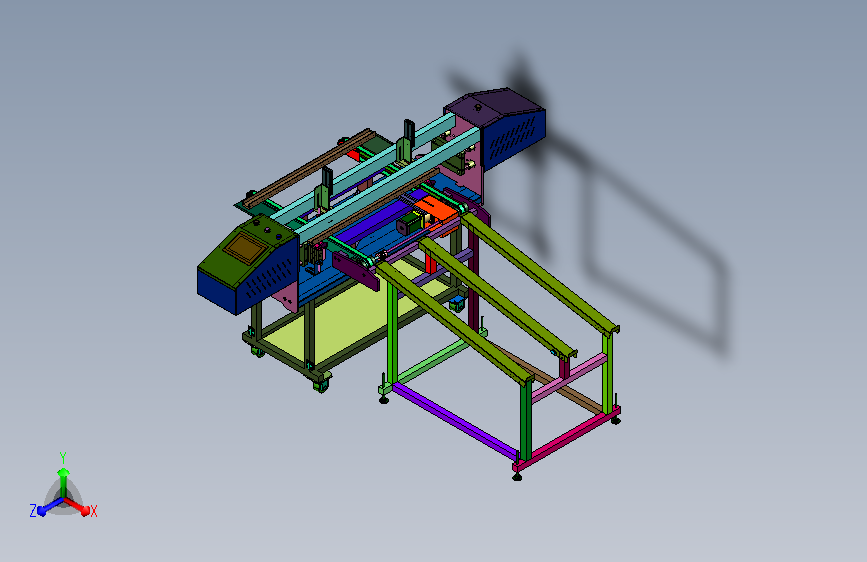Select the pink upper cross beam of rack frame
The width and height of the screenshot is (867, 562).
[x=570, y=376]
